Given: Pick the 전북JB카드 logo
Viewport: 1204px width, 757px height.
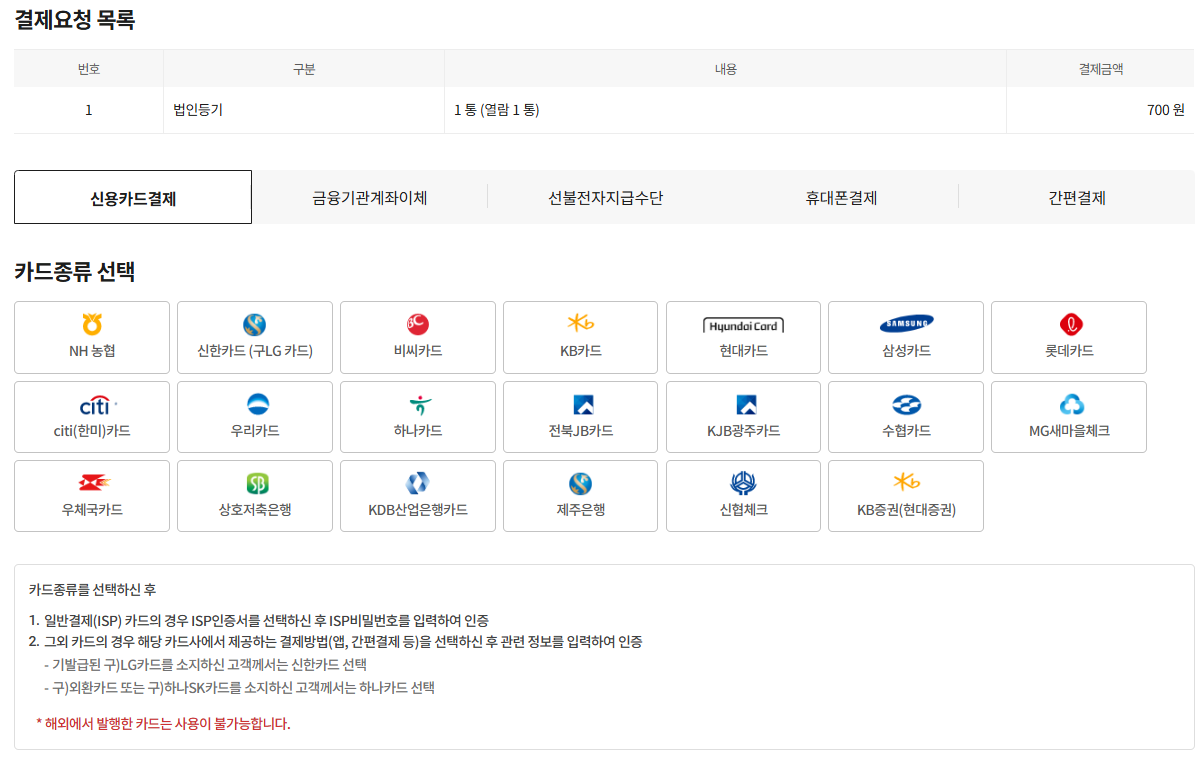Looking at the screenshot, I should point(583,405).
